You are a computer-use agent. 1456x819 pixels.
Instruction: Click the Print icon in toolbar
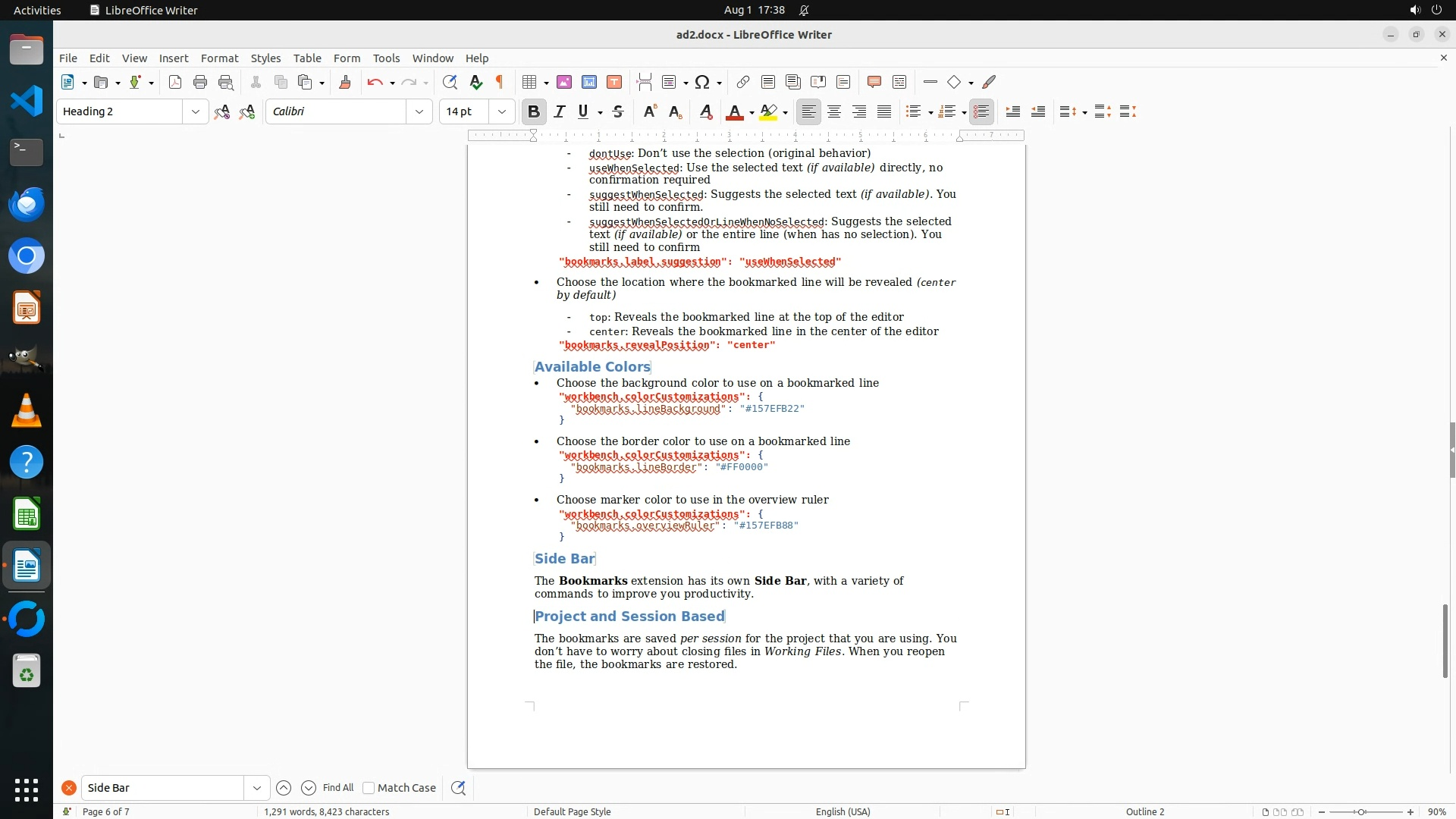pos(200,82)
